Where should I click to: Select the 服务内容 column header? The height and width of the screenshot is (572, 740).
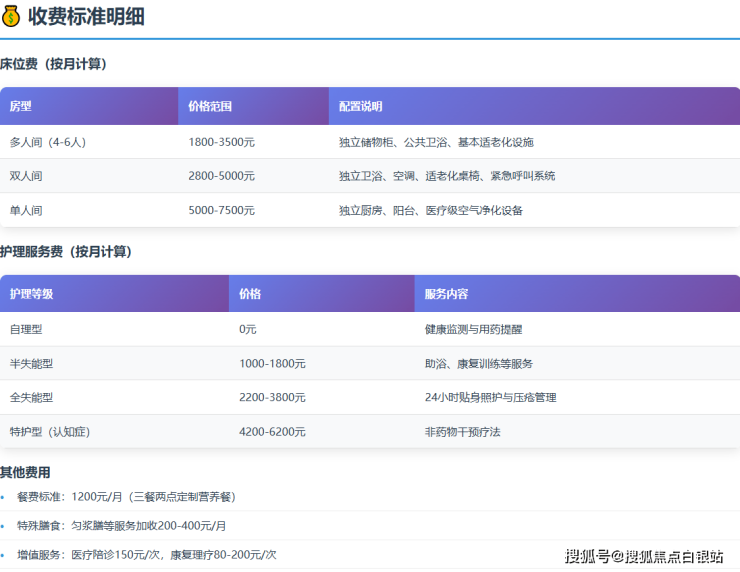[446, 294]
